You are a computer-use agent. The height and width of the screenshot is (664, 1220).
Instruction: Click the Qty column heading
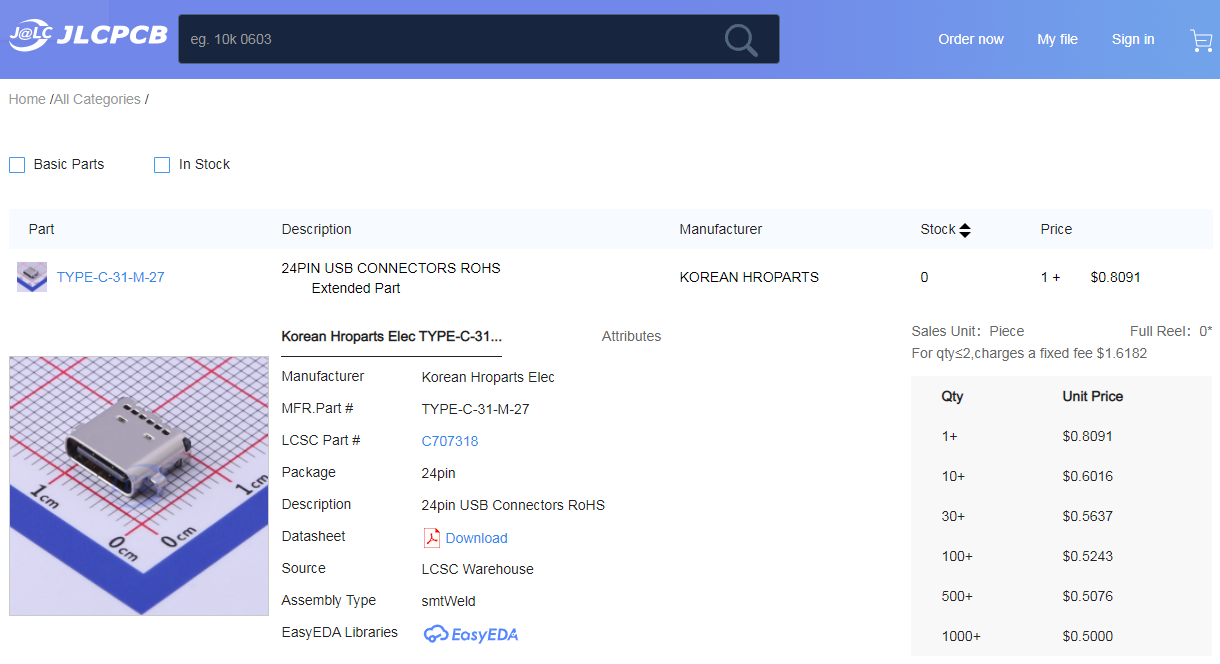point(953,396)
